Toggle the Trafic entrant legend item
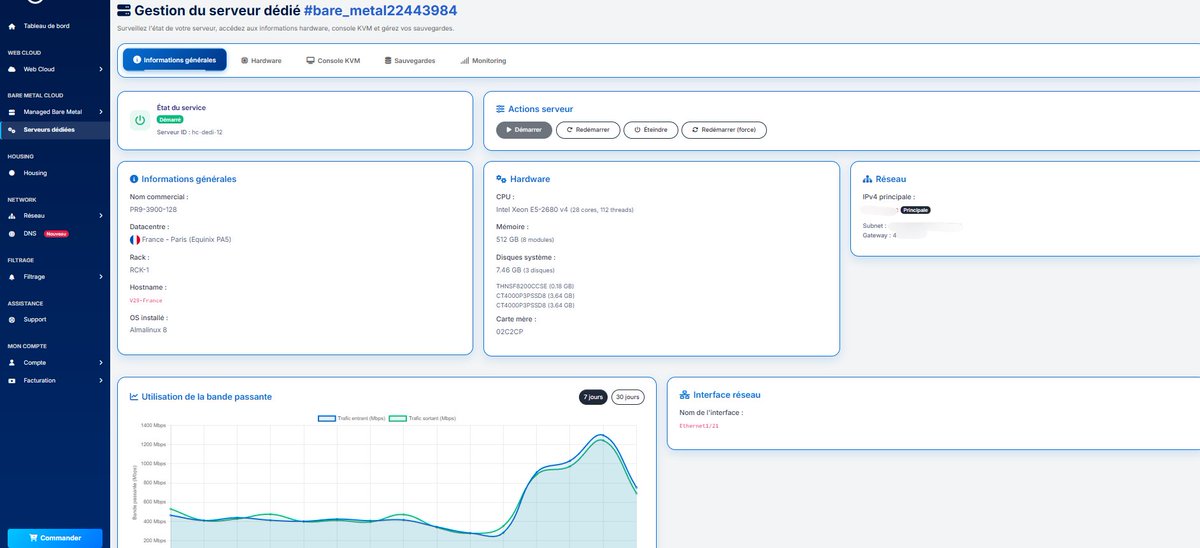The image size is (1200, 548). point(351,418)
